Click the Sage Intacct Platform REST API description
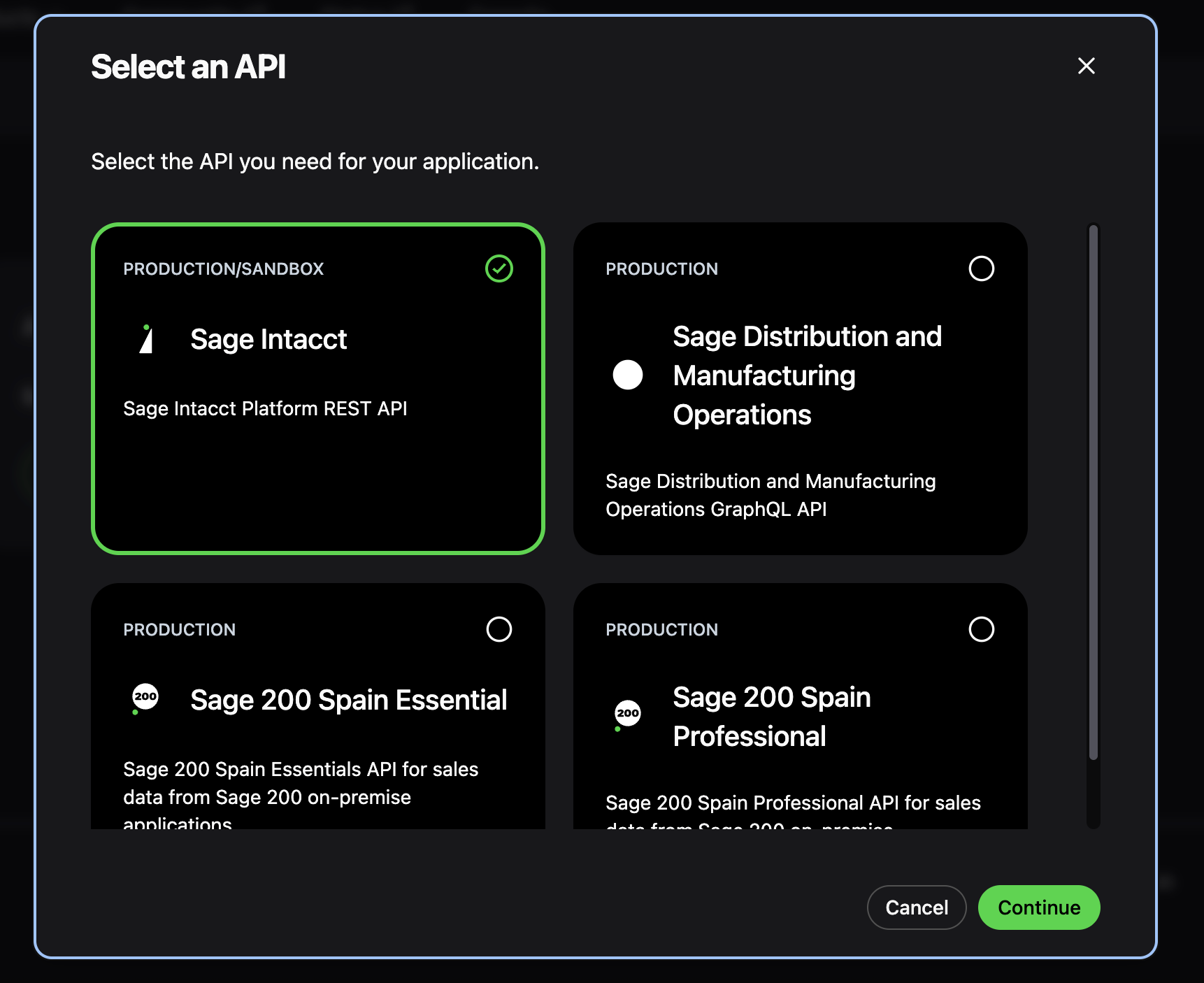Screen dimensions: 1204x983 coord(265,408)
